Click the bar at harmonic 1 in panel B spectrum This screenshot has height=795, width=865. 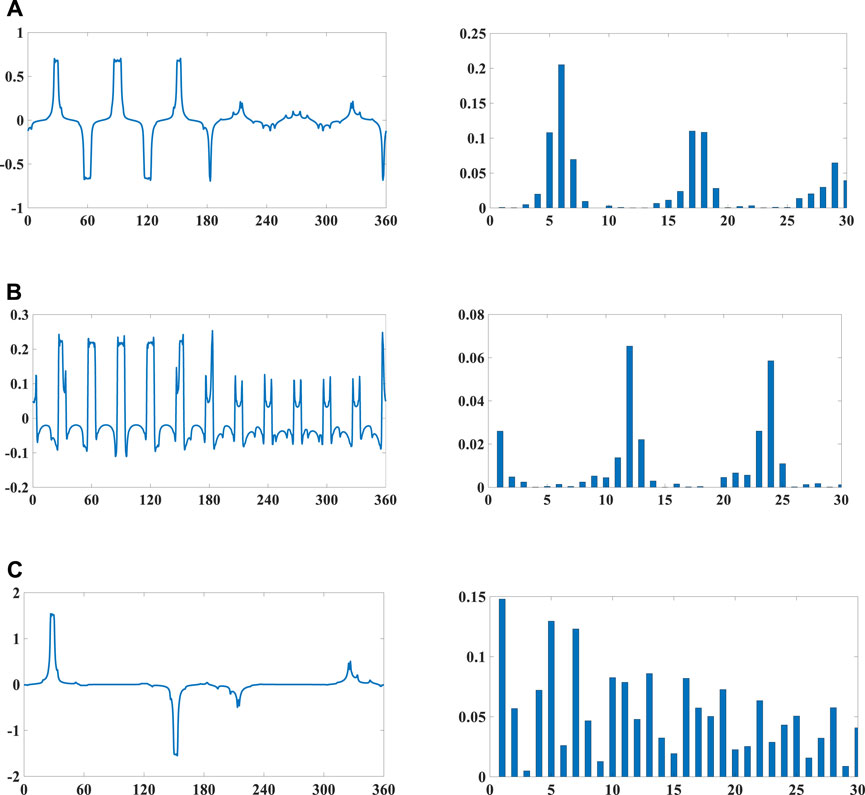[x=500, y=459]
